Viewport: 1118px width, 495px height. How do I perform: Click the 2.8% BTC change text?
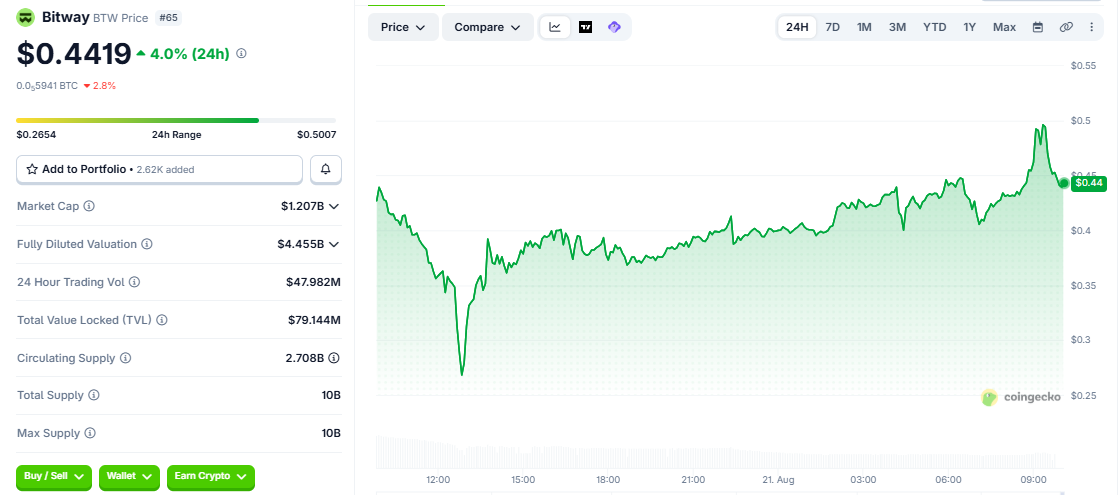coord(100,86)
